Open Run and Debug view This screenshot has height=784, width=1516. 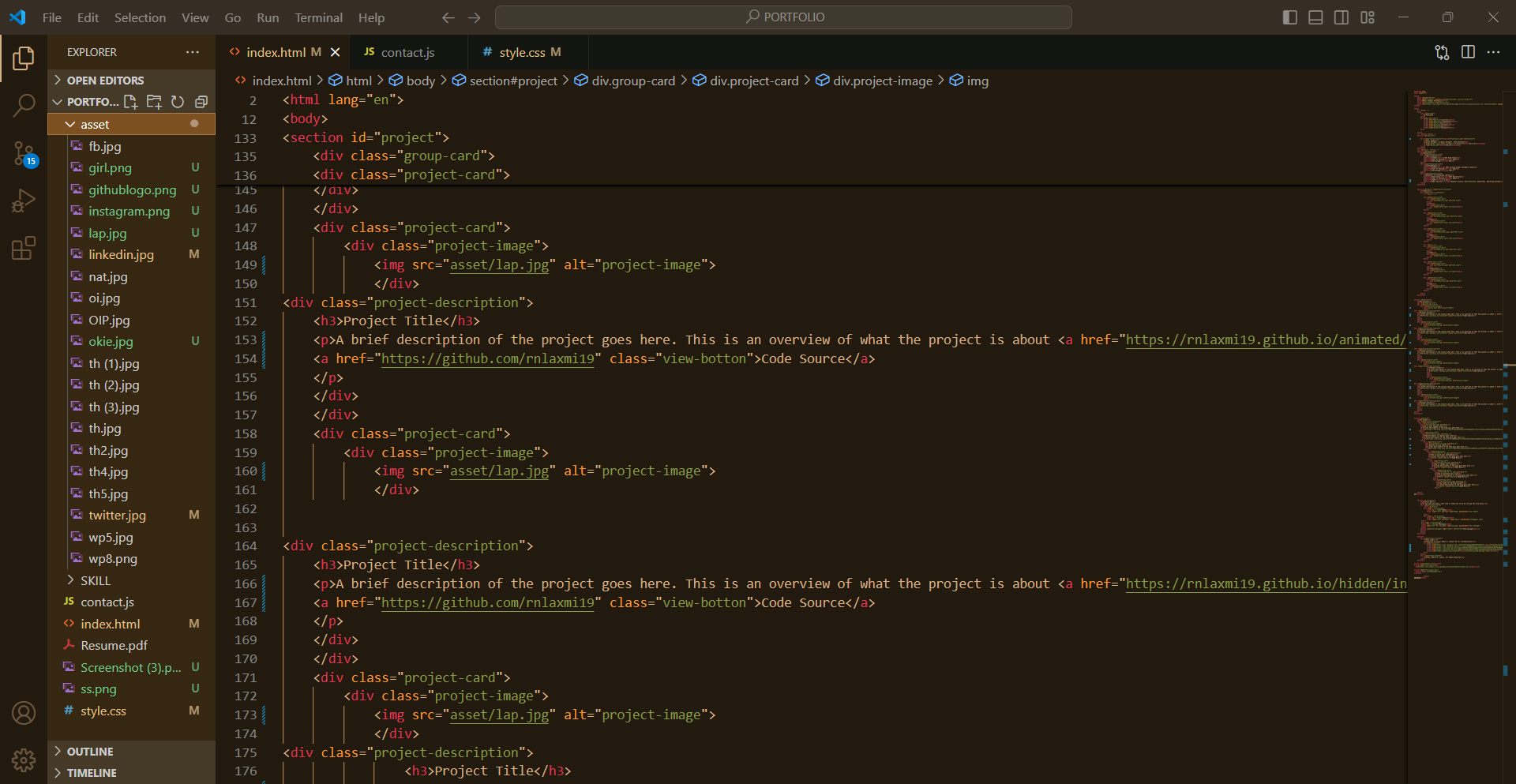pos(24,201)
